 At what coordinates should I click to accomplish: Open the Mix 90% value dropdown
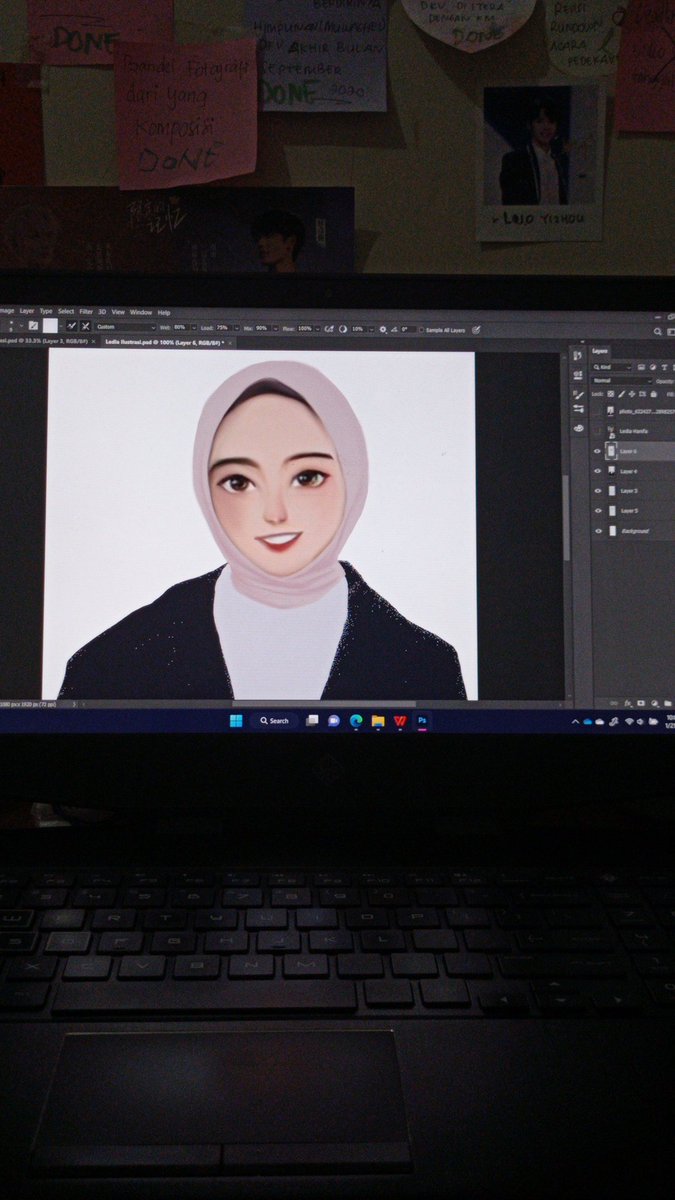tap(274, 326)
